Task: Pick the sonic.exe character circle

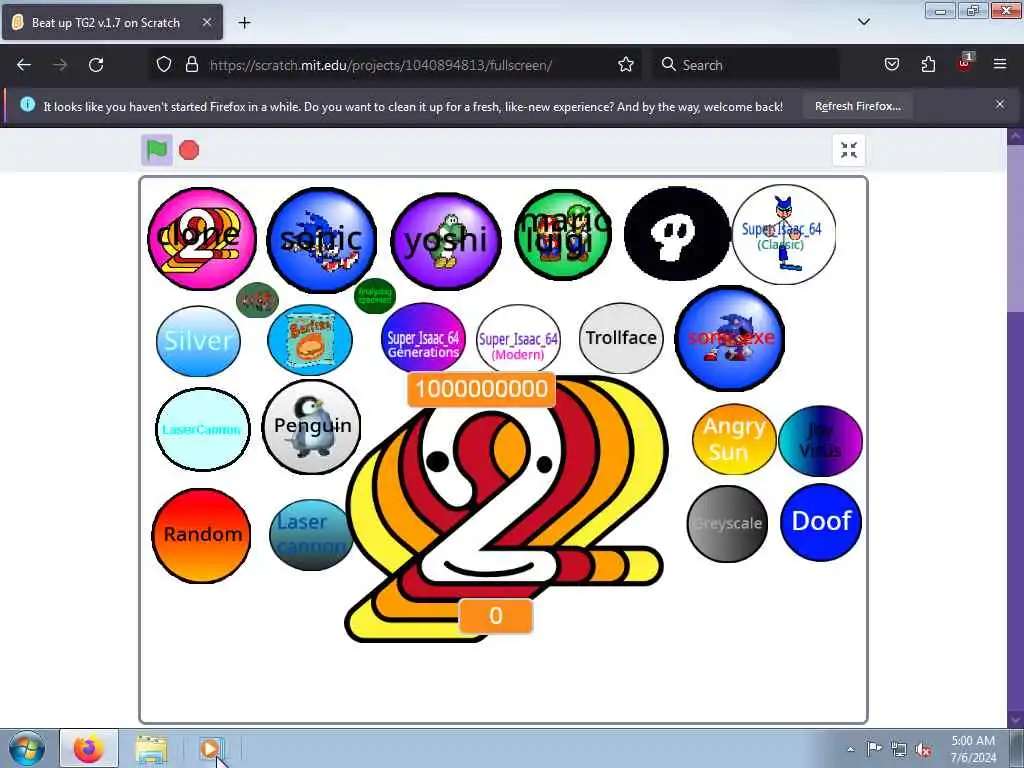Action: point(729,338)
